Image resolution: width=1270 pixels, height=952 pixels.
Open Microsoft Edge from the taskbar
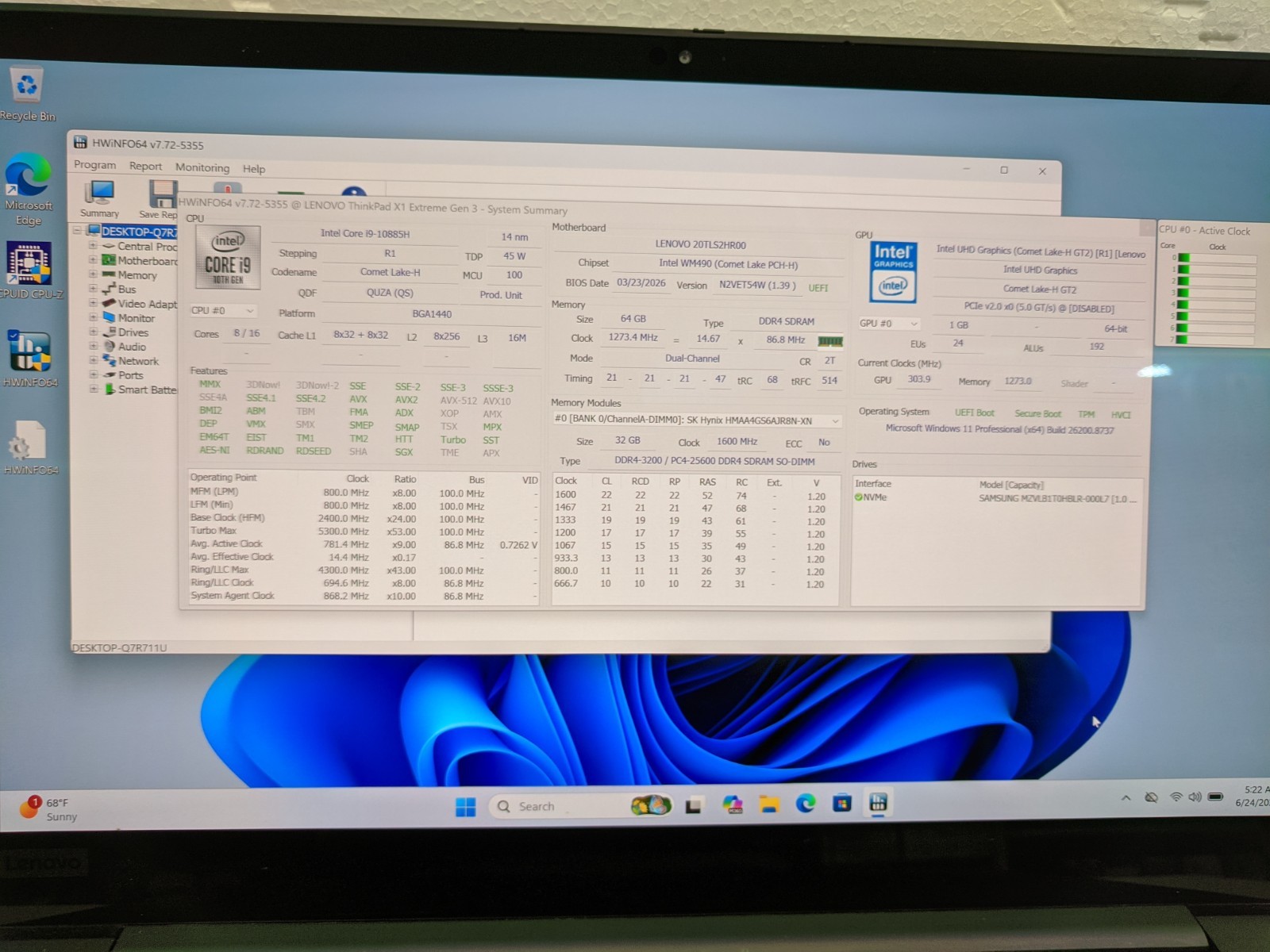pyautogui.click(x=806, y=804)
